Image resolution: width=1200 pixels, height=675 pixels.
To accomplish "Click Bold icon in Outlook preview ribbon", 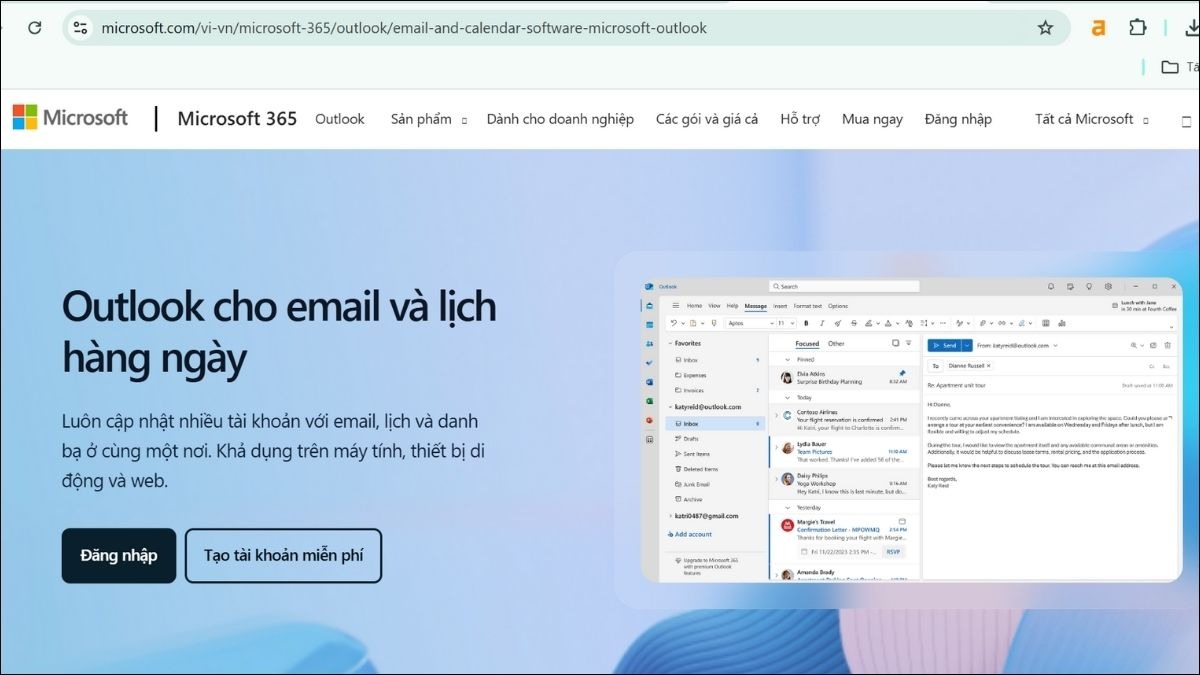I will (x=806, y=323).
